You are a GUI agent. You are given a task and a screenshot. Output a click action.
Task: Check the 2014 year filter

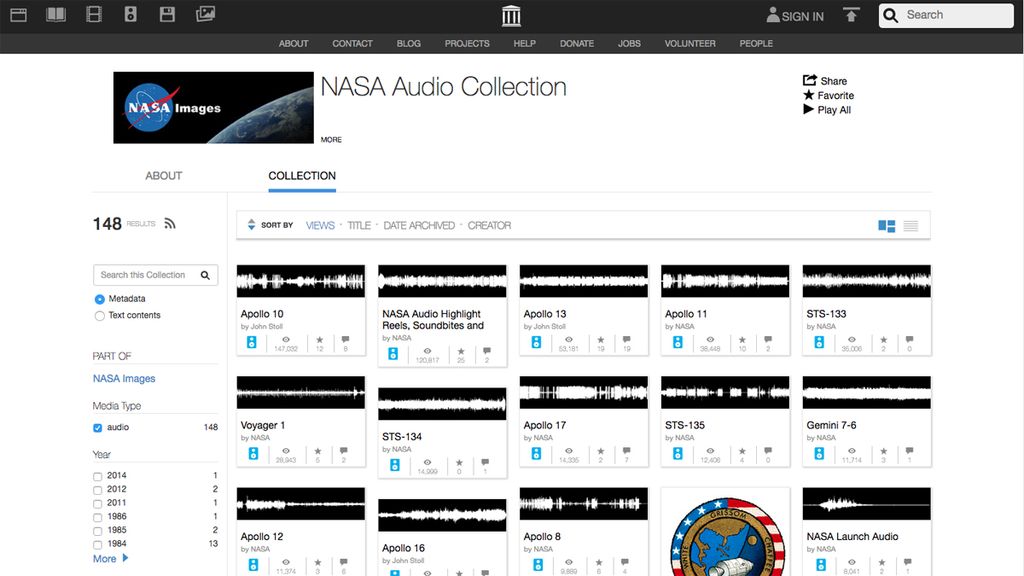click(99, 475)
